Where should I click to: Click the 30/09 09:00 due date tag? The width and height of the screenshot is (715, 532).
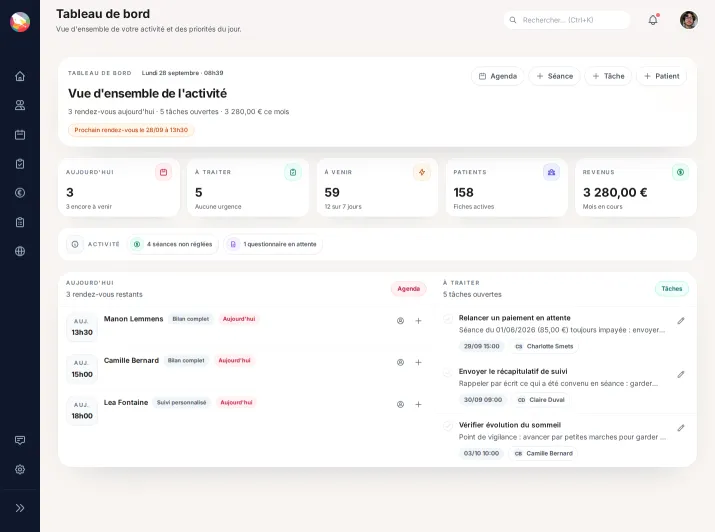pos(483,400)
